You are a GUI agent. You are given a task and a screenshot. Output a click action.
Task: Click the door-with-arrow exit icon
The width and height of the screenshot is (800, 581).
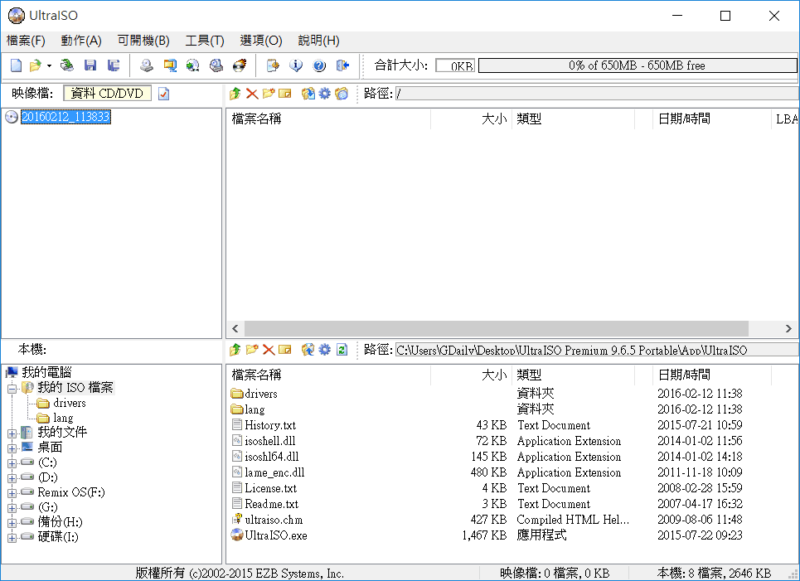click(342, 65)
